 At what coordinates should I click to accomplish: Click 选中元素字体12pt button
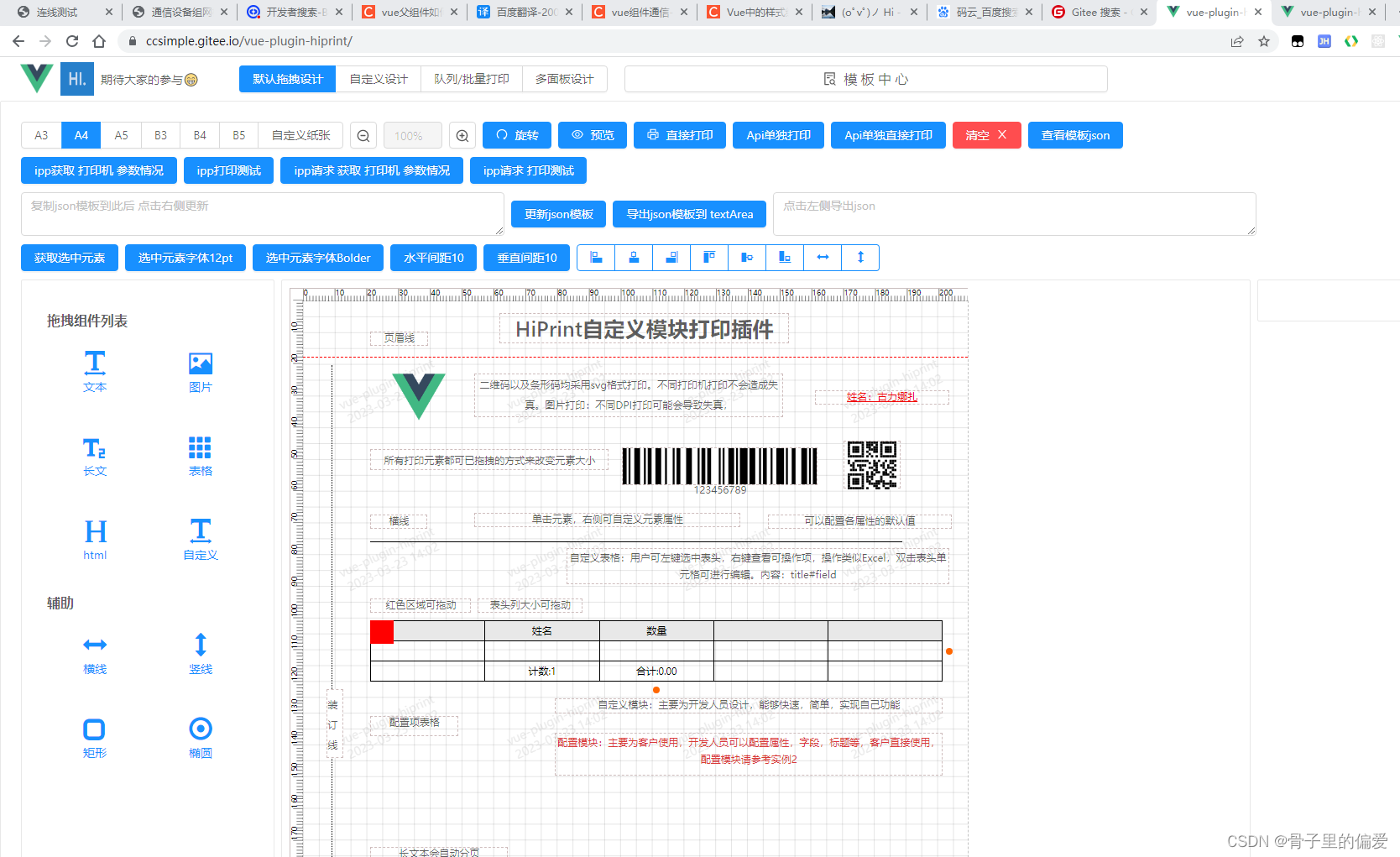(185, 258)
